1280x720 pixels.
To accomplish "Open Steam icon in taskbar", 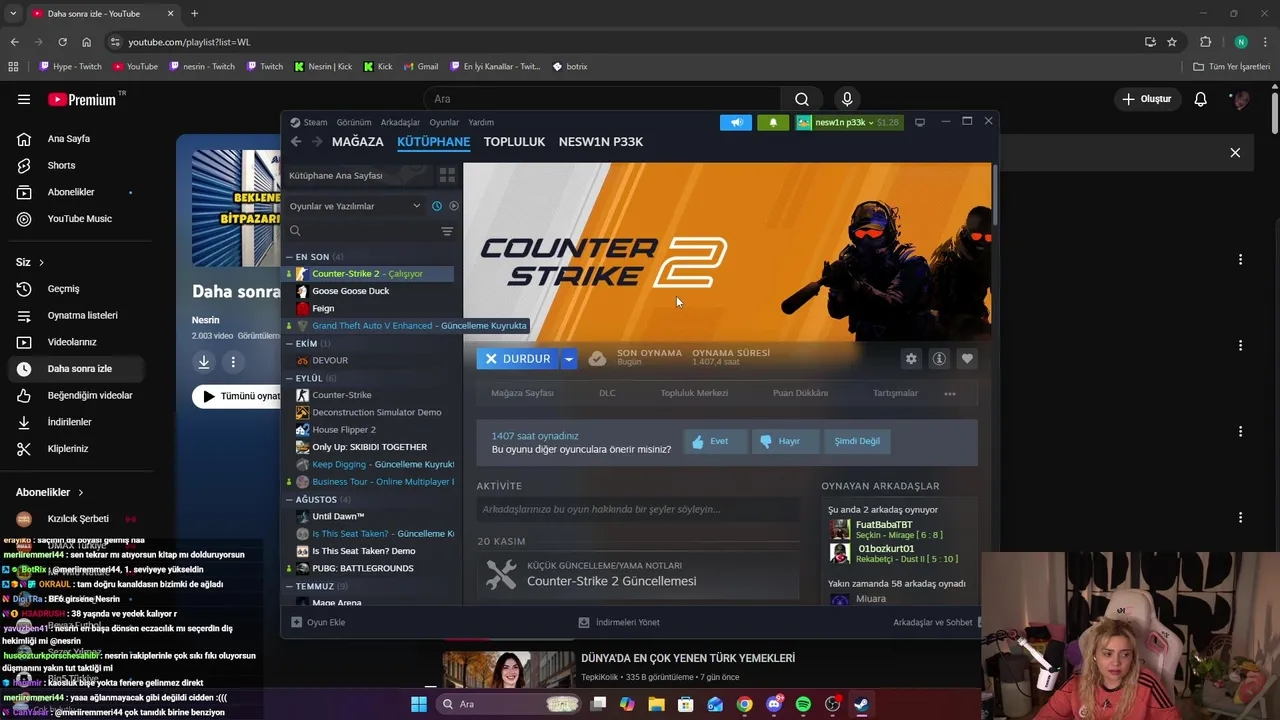I will click(861, 704).
